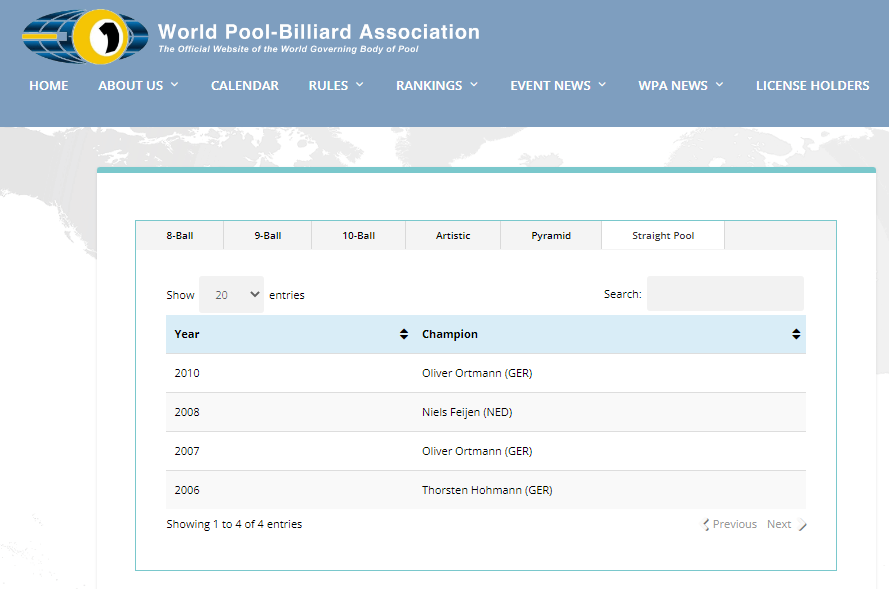This screenshot has height=589, width=889.
Task: Switch to the Artistic tab
Action: click(453, 236)
